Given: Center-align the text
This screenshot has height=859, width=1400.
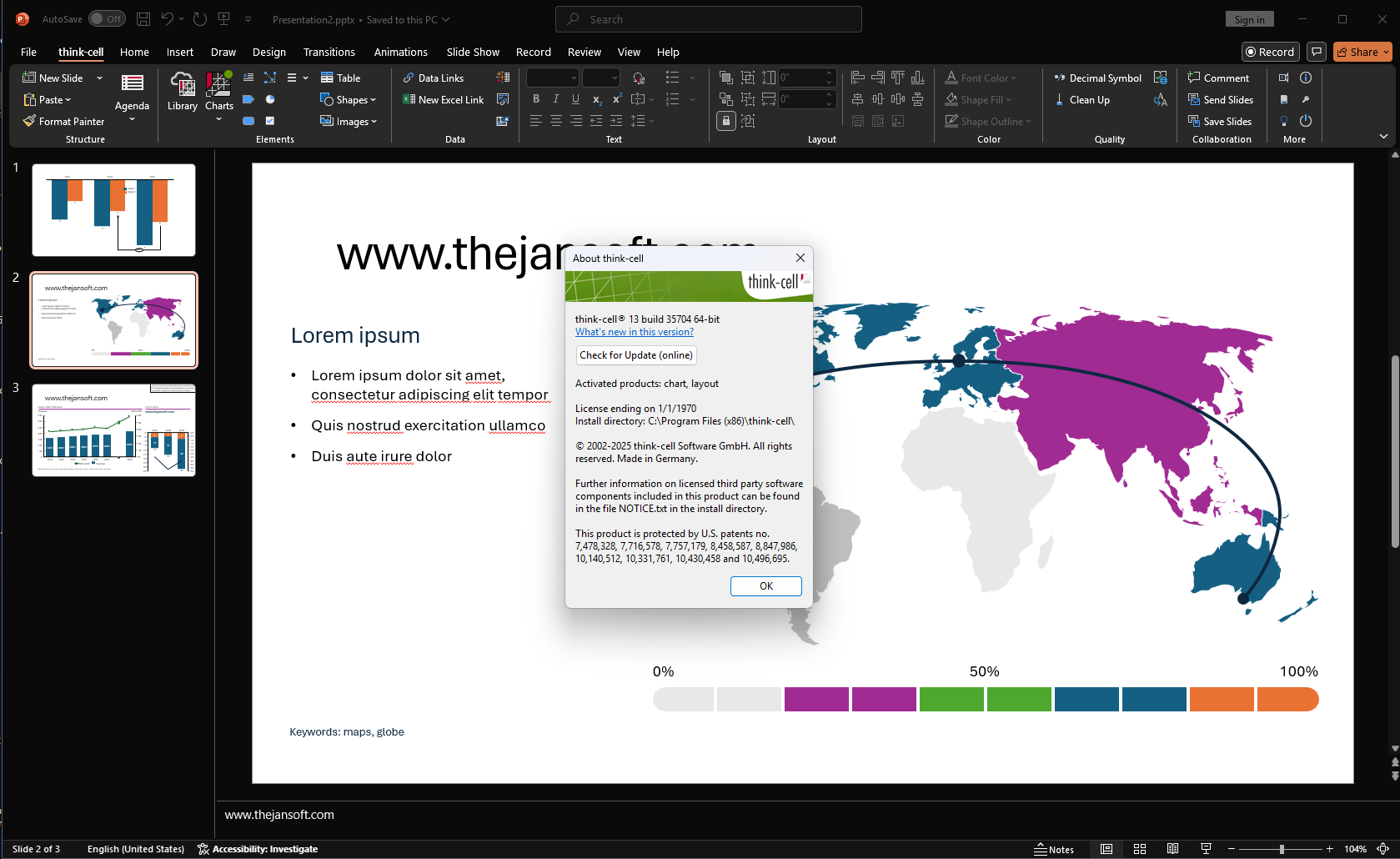Looking at the screenshot, I should pyautogui.click(x=556, y=121).
